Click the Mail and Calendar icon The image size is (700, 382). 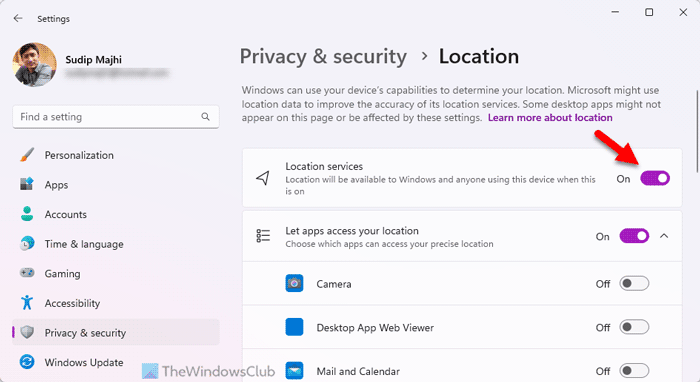(294, 371)
